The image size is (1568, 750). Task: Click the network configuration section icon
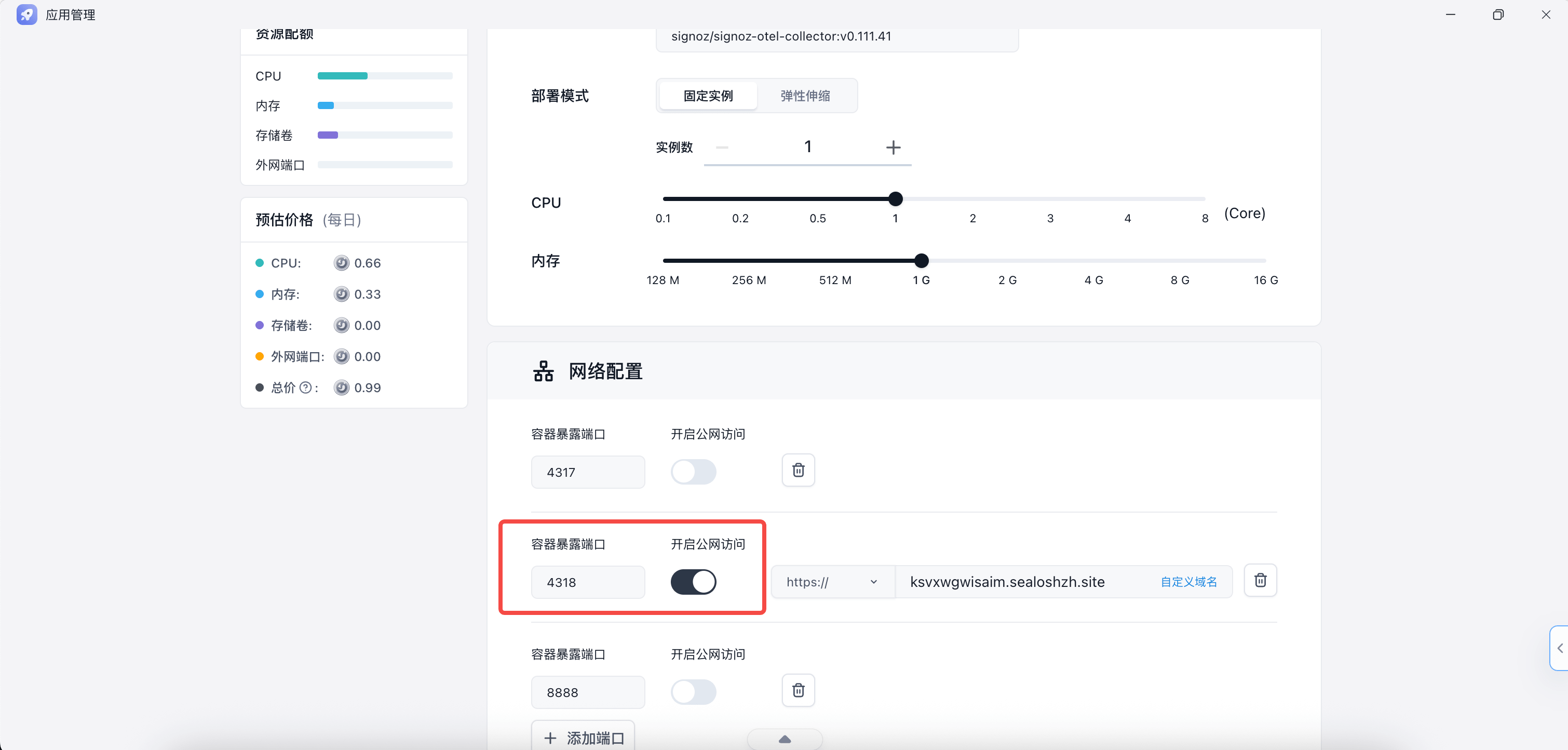click(543, 371)
